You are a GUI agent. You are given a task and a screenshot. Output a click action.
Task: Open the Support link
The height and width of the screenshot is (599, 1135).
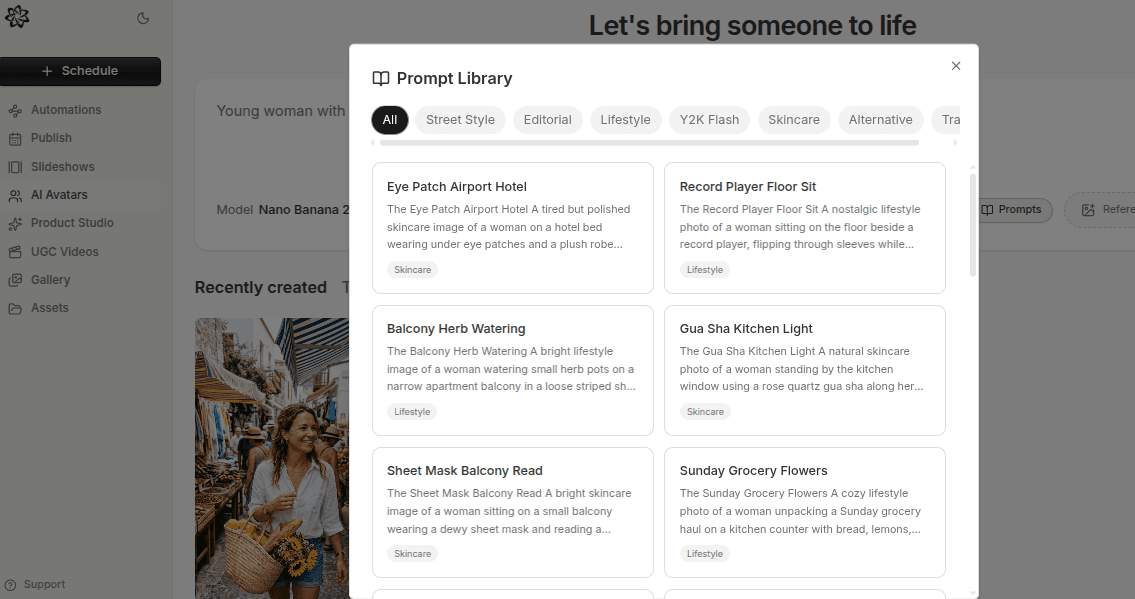[35, 584]
